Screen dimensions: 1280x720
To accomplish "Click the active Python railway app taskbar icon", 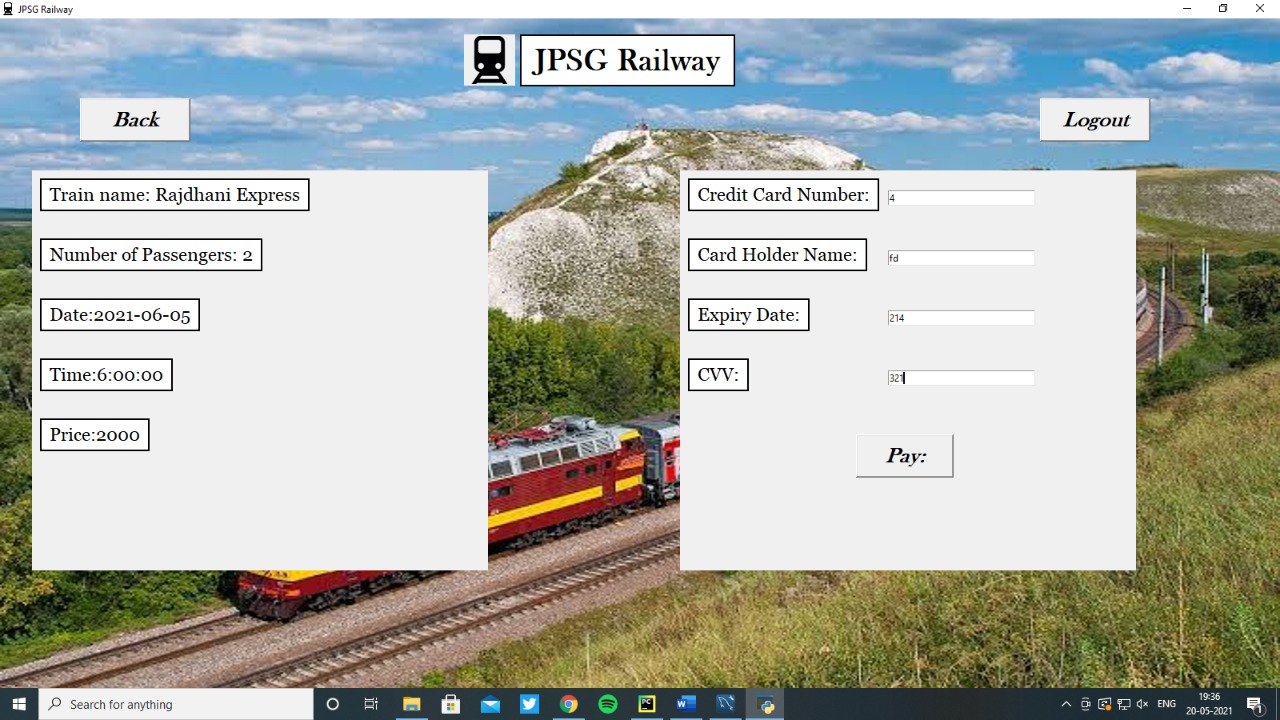I will pos(766,703).
